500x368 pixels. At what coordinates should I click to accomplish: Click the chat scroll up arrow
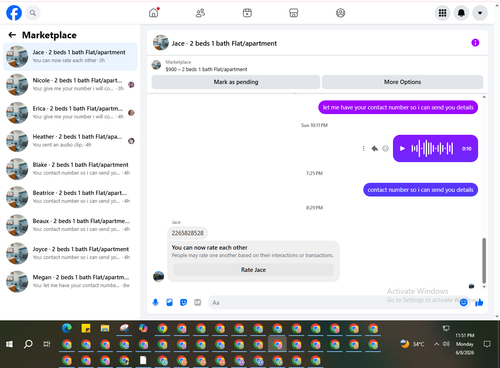coord(484,97)
